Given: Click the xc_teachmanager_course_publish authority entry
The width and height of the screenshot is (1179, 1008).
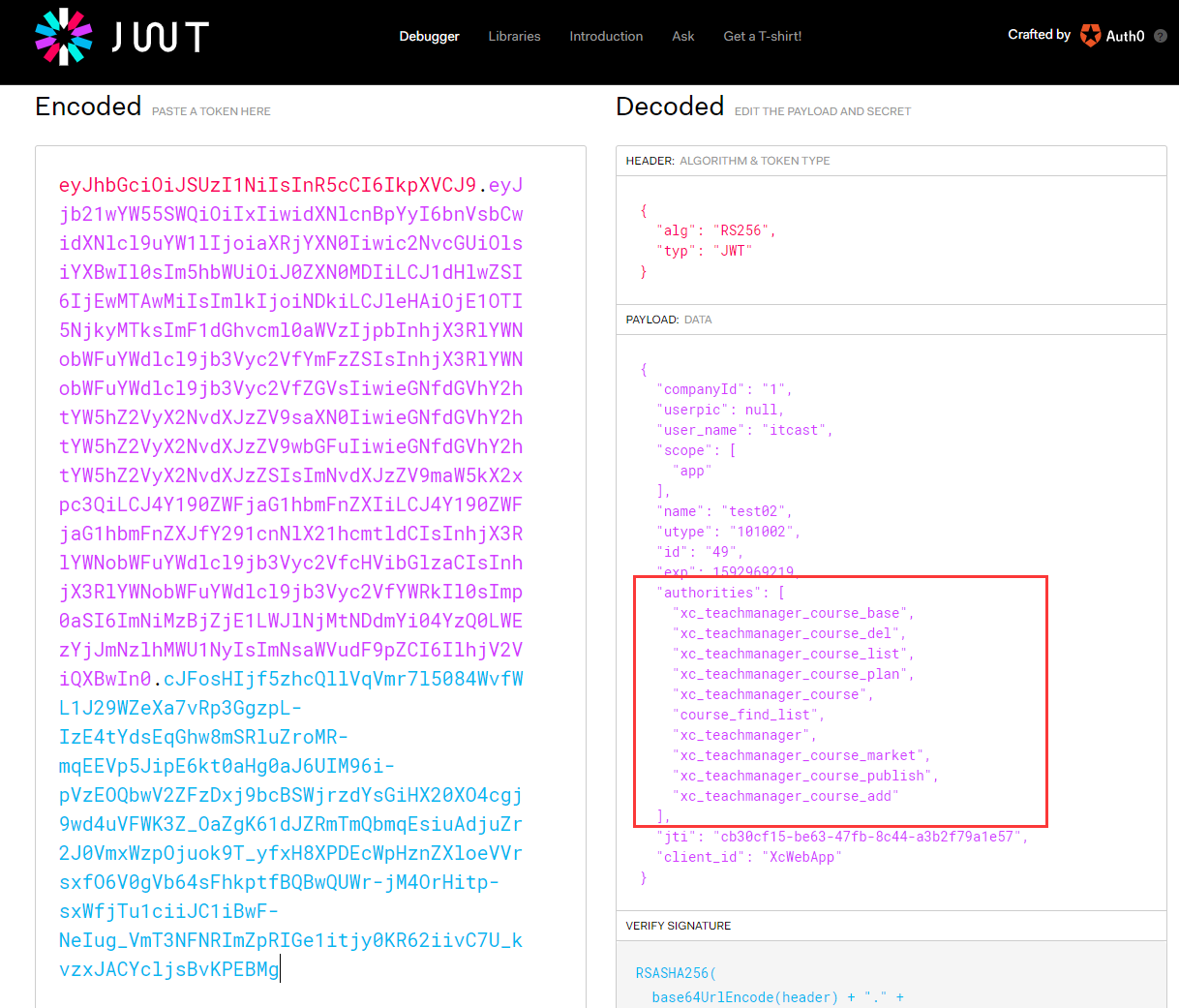Looking at the screenshot, I should tap(803, 776).
